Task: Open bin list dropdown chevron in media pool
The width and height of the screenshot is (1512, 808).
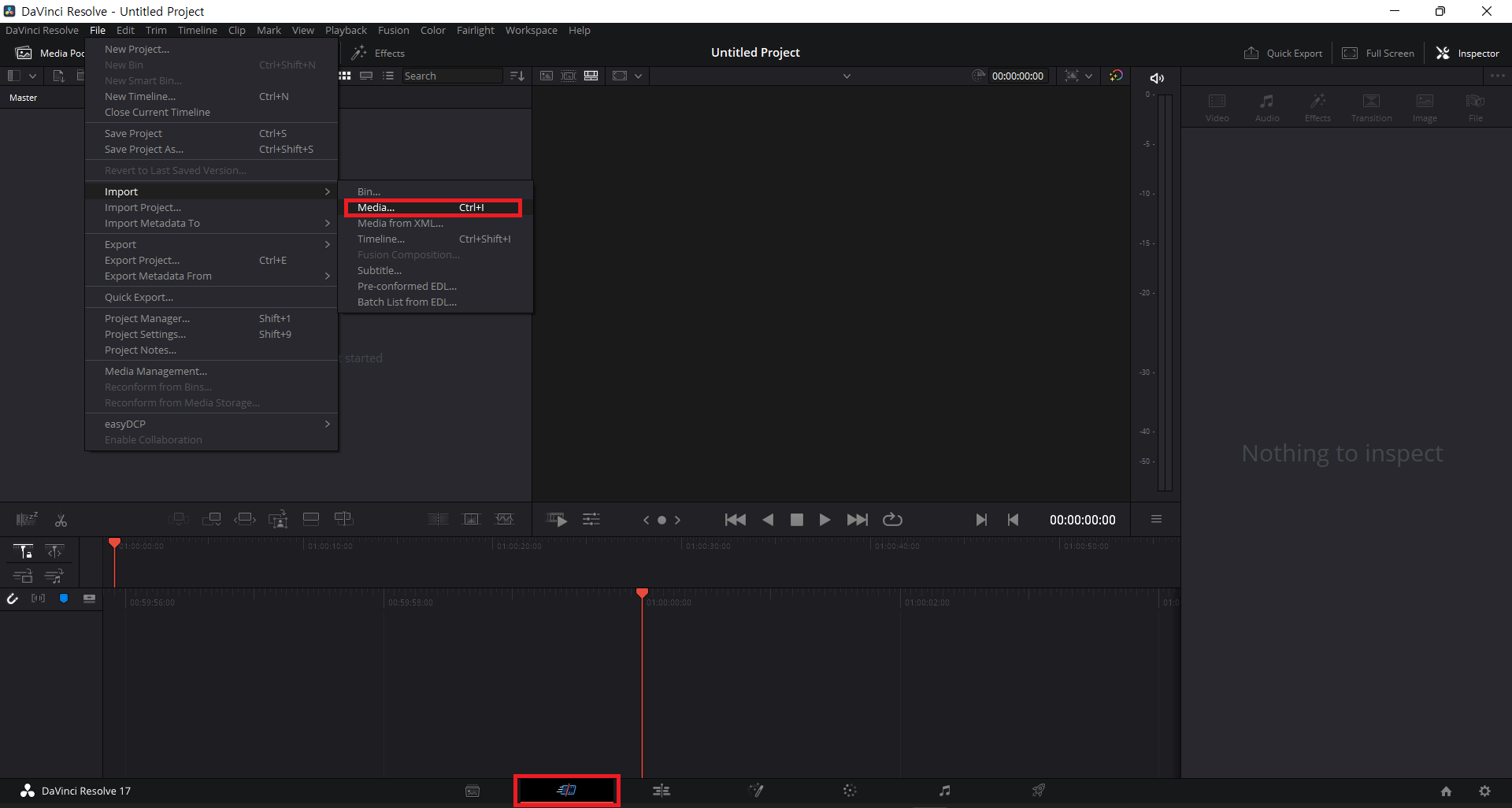Action: [x=32, y=76]
